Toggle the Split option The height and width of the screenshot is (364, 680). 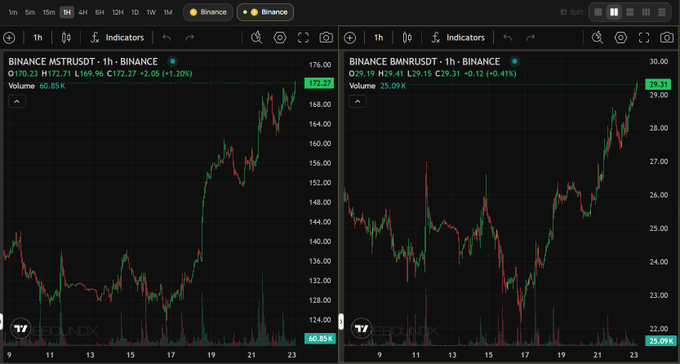572,12
